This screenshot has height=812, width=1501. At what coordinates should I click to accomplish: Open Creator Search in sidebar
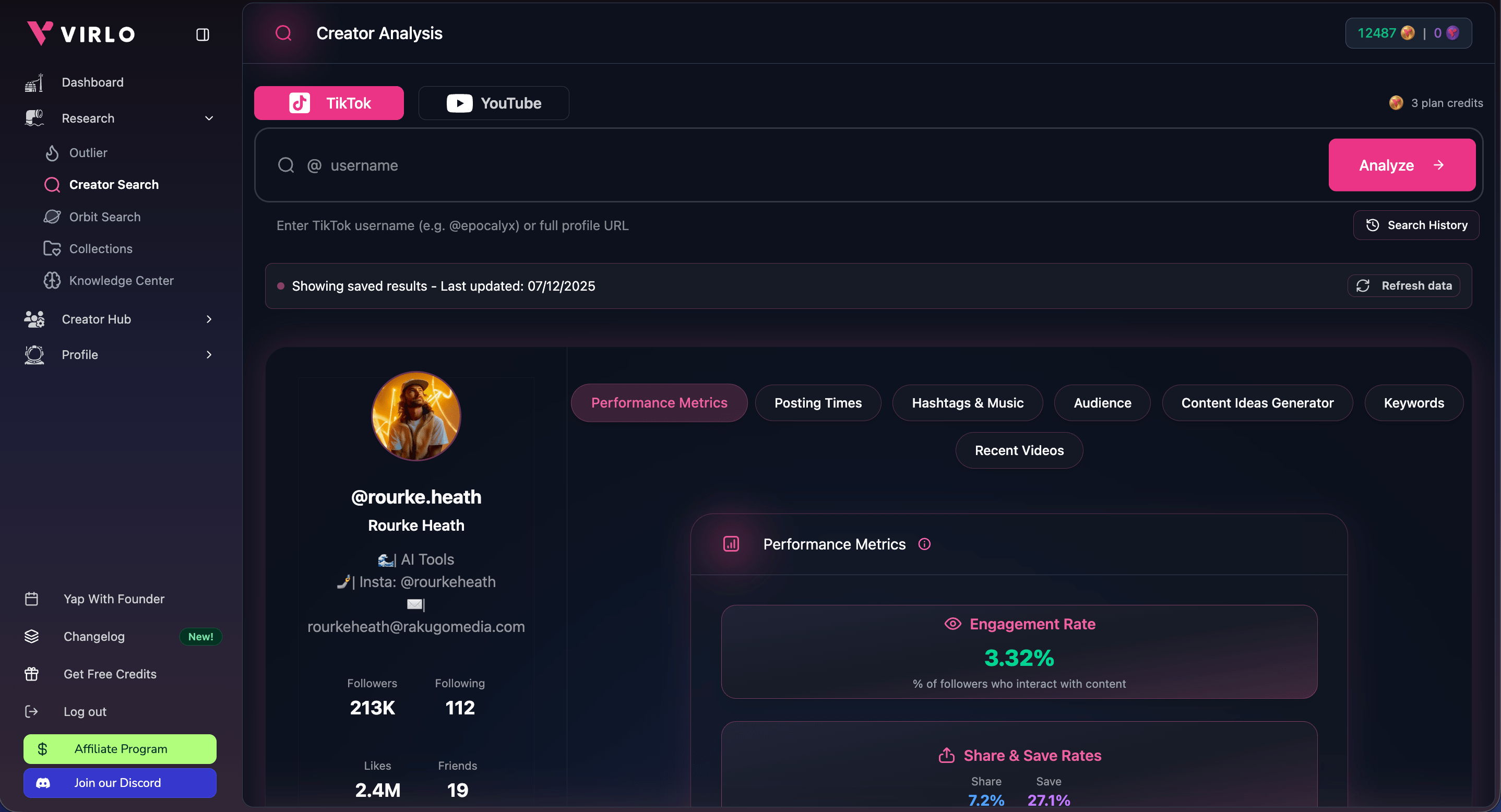click(114, 184)
